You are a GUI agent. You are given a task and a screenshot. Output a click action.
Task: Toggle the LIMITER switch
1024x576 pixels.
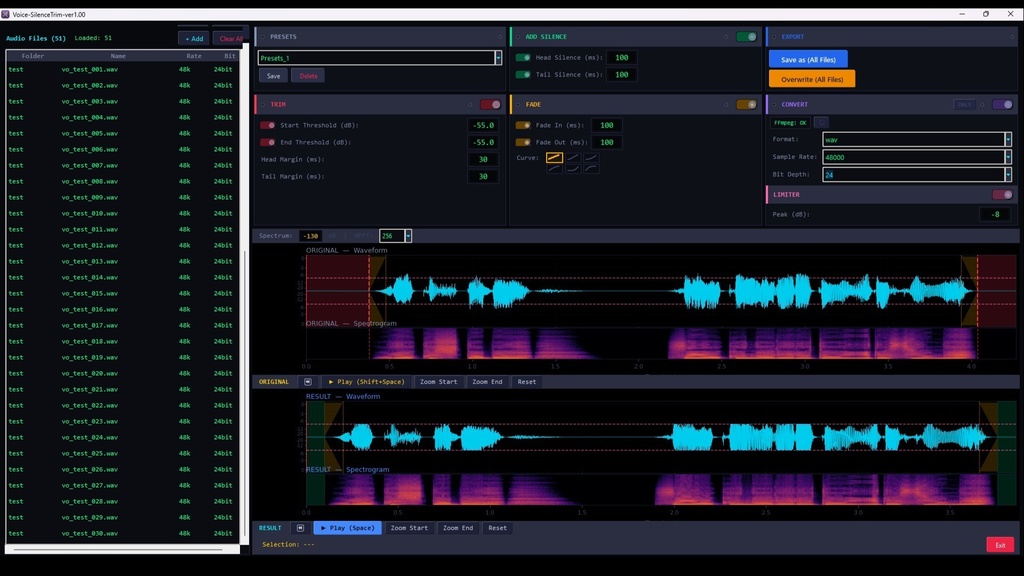[1002, 195]
